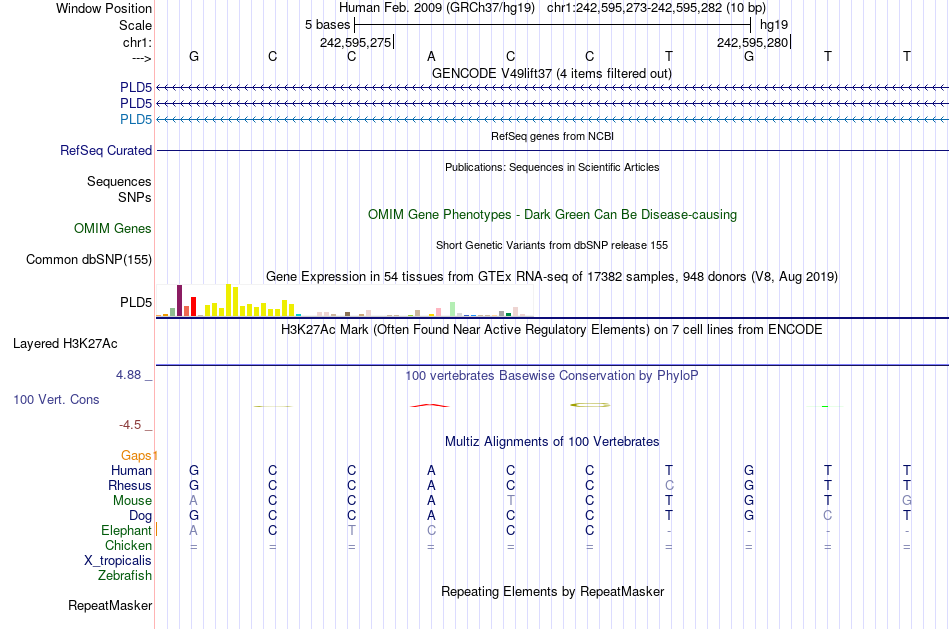This screenshot has width=950, height=629.
Task: Select the X_tropicalis alignment row label
Action: tap(118, 561)
